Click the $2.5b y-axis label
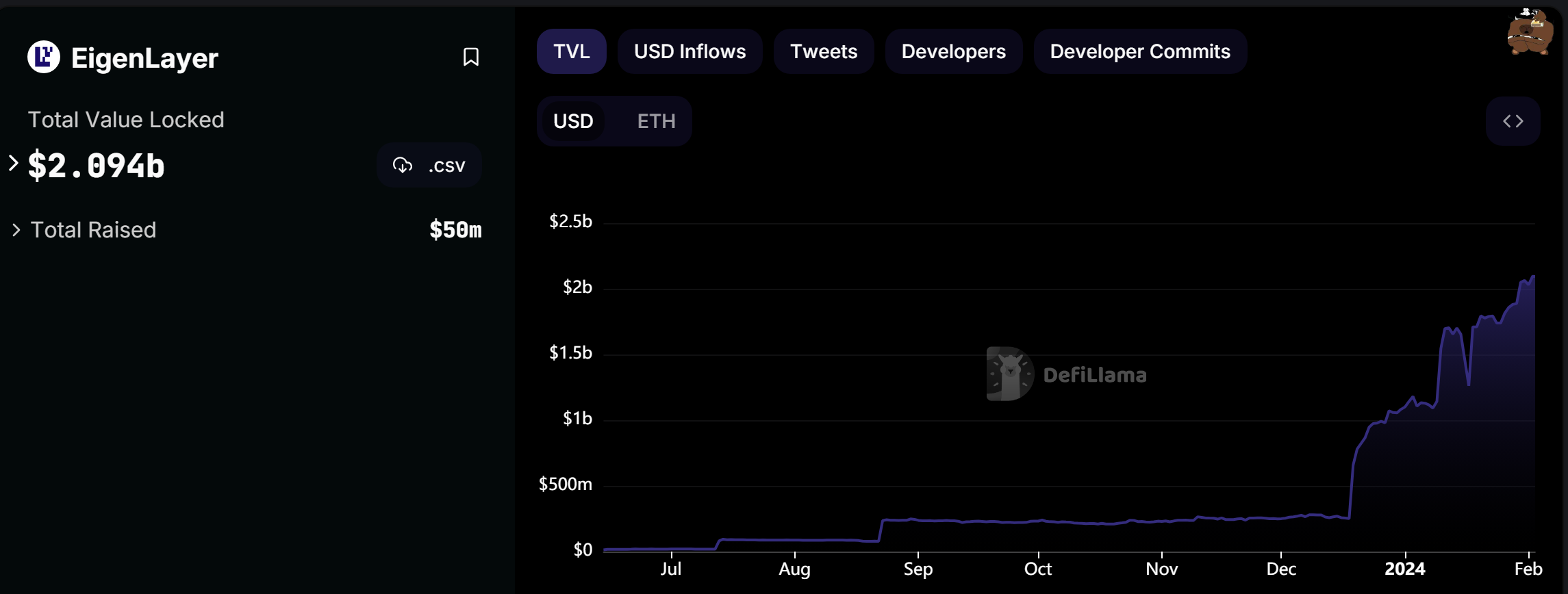1568x594 pixels. pyautogui.click(x=570, y=221)
